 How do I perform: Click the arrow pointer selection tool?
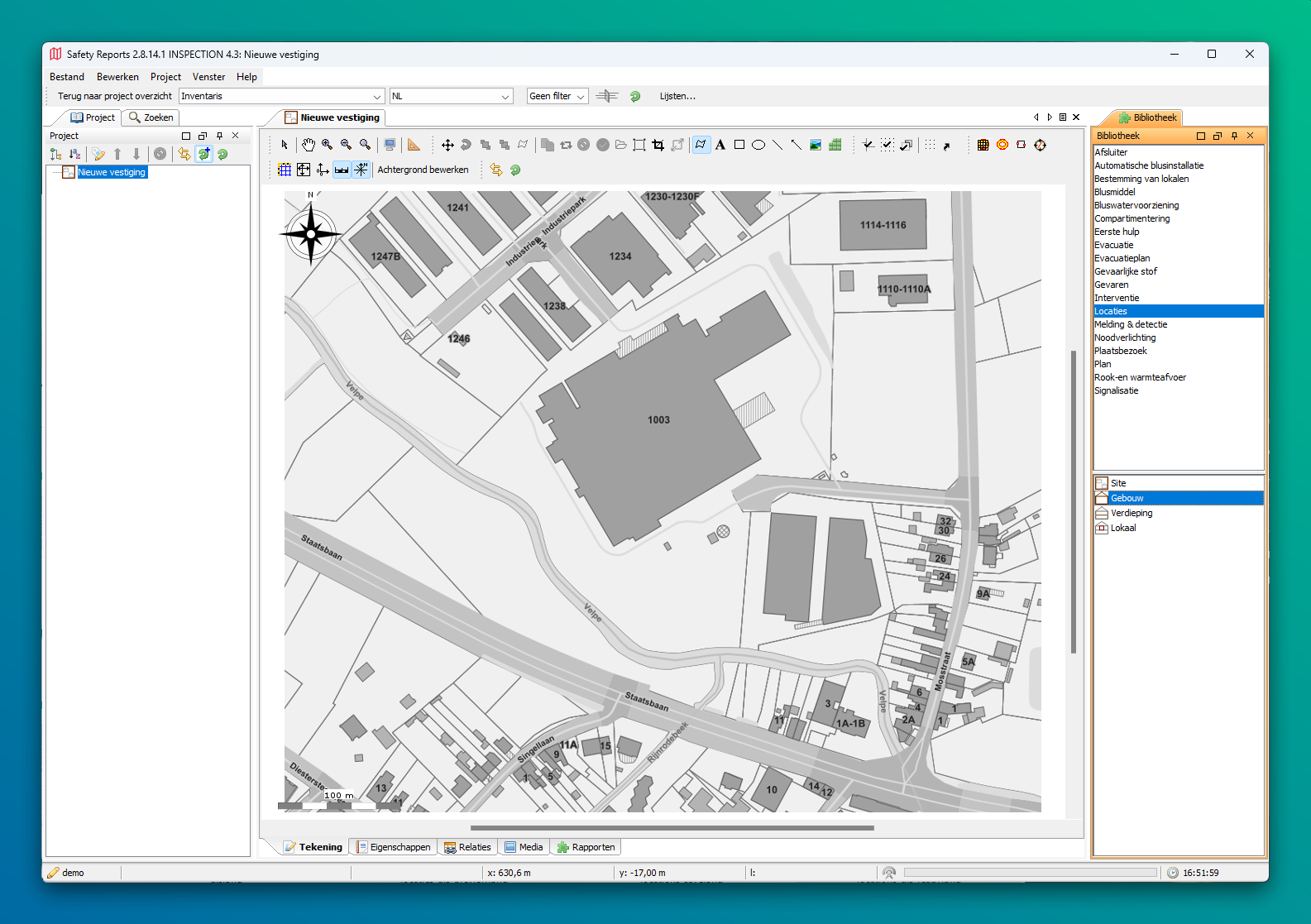[x=285, y=145]
